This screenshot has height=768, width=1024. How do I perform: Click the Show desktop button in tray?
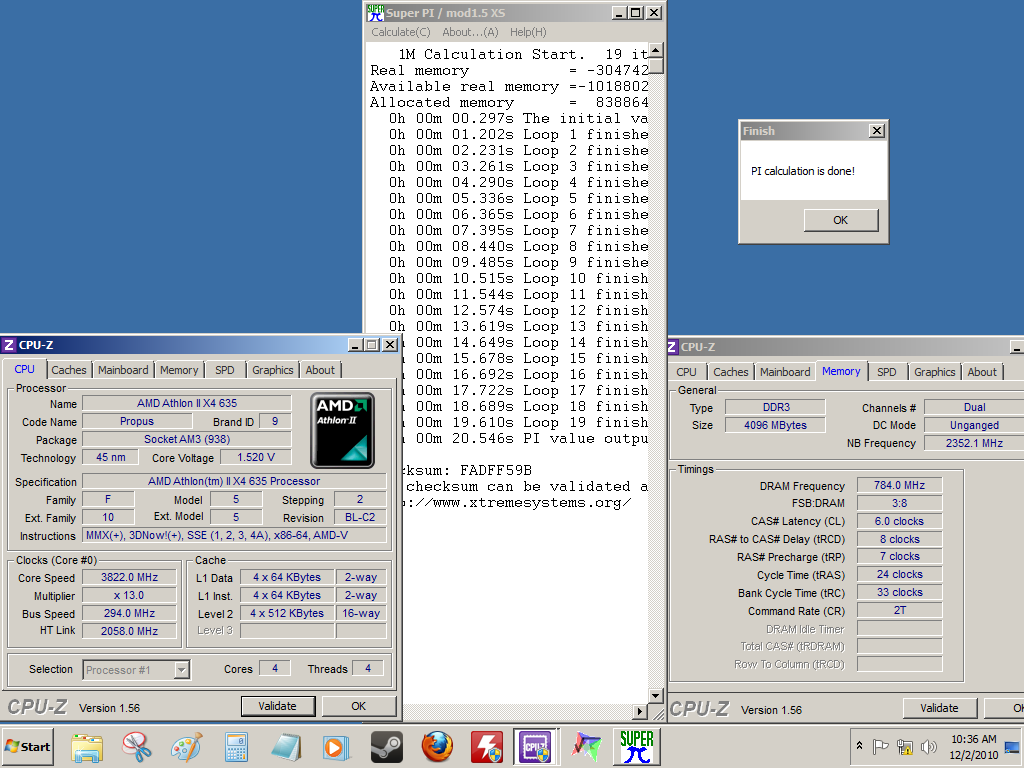(x=1012, y=746)
